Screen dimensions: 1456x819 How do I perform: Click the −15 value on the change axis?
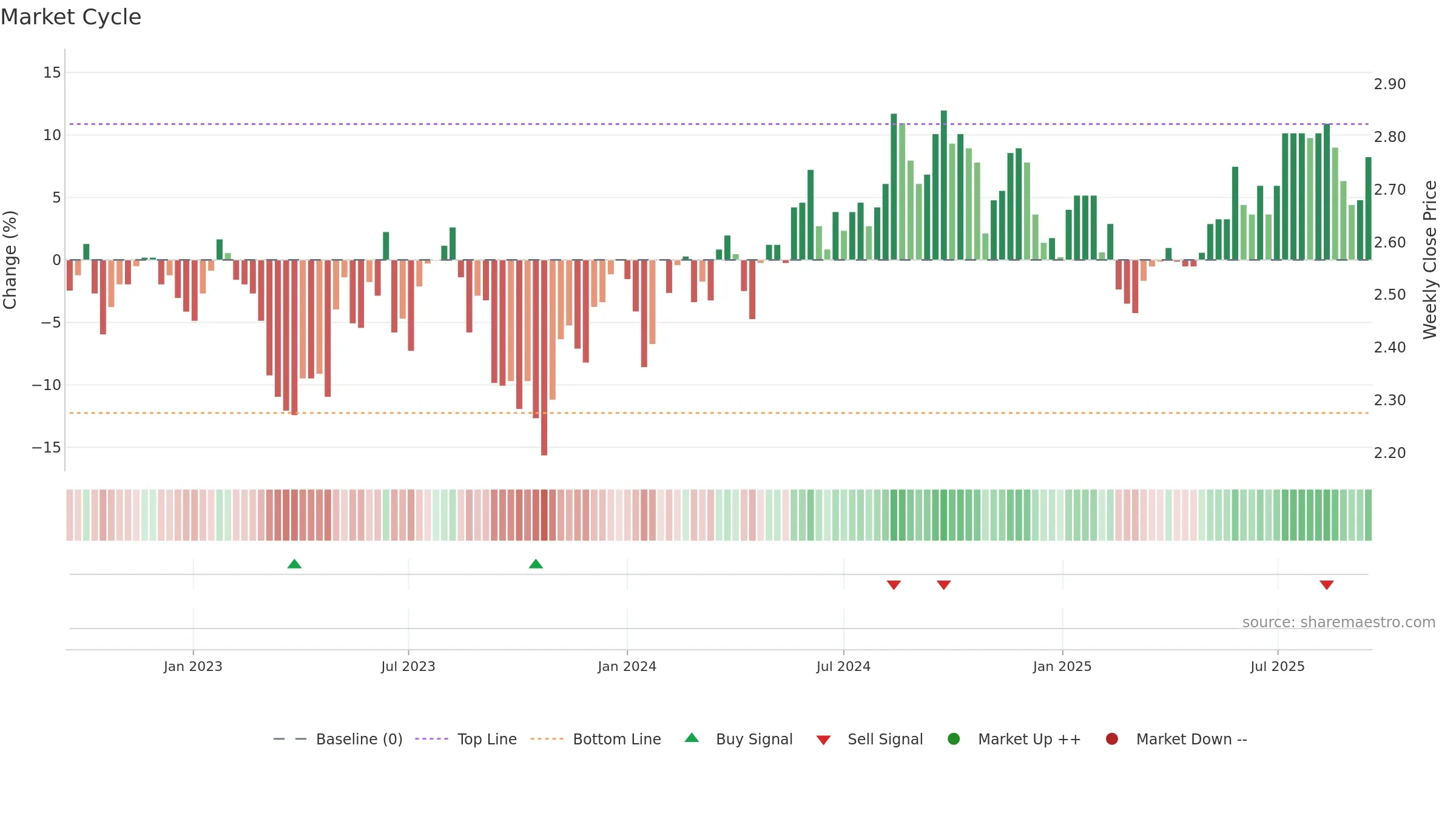47,447
